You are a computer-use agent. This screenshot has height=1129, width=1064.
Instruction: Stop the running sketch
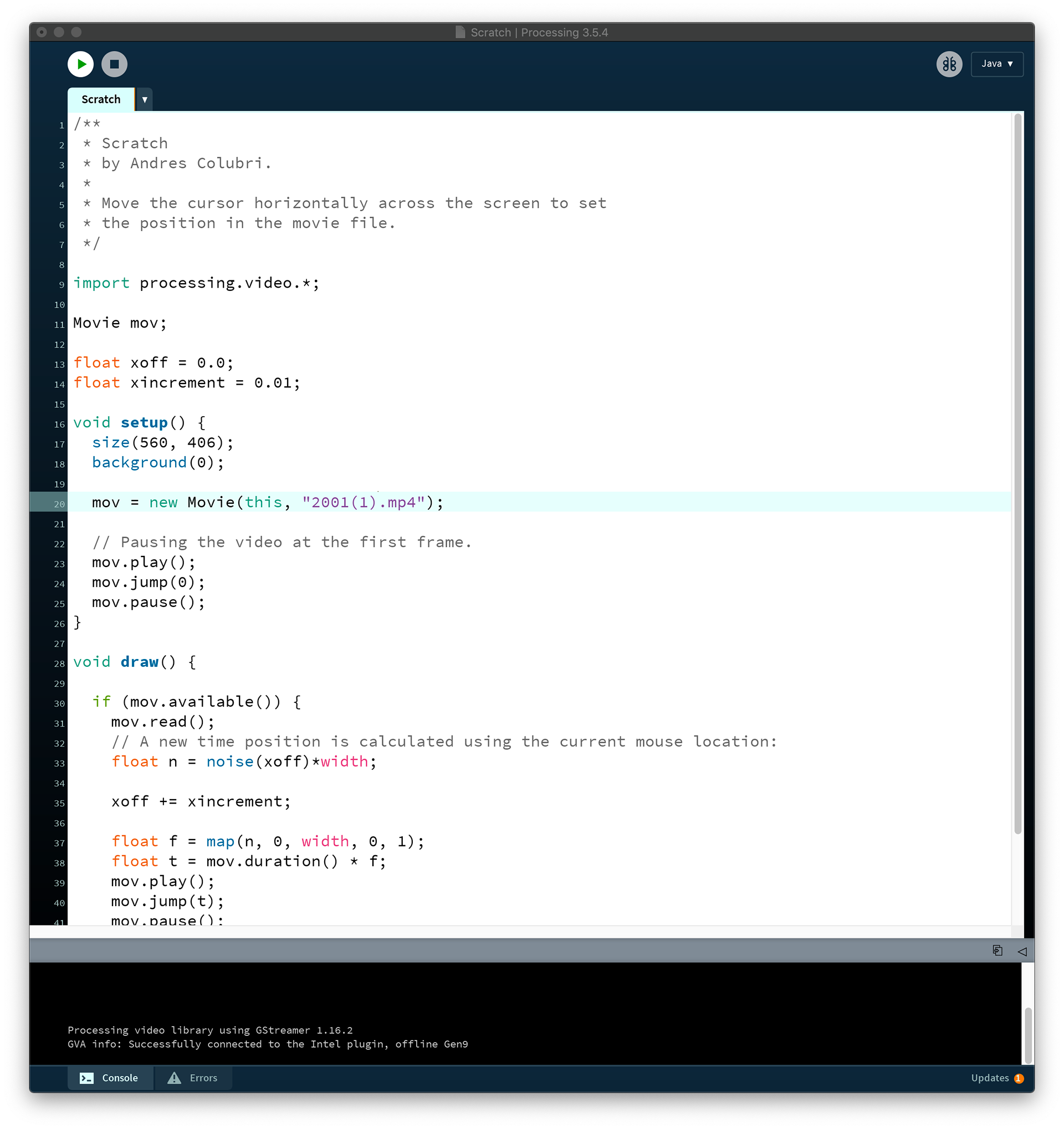[x=114, y=64]
